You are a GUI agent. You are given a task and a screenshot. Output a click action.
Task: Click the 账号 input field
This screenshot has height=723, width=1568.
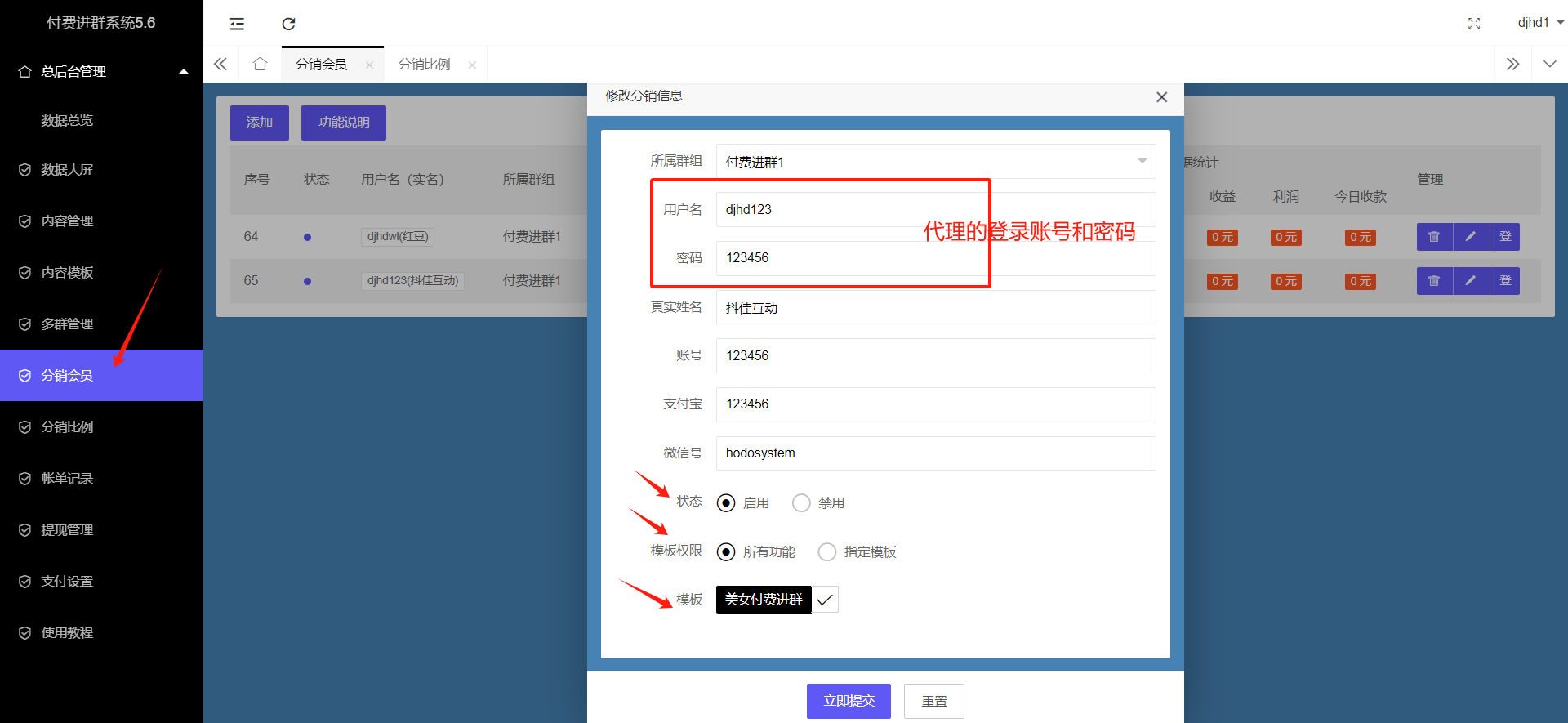pos(936,355)
